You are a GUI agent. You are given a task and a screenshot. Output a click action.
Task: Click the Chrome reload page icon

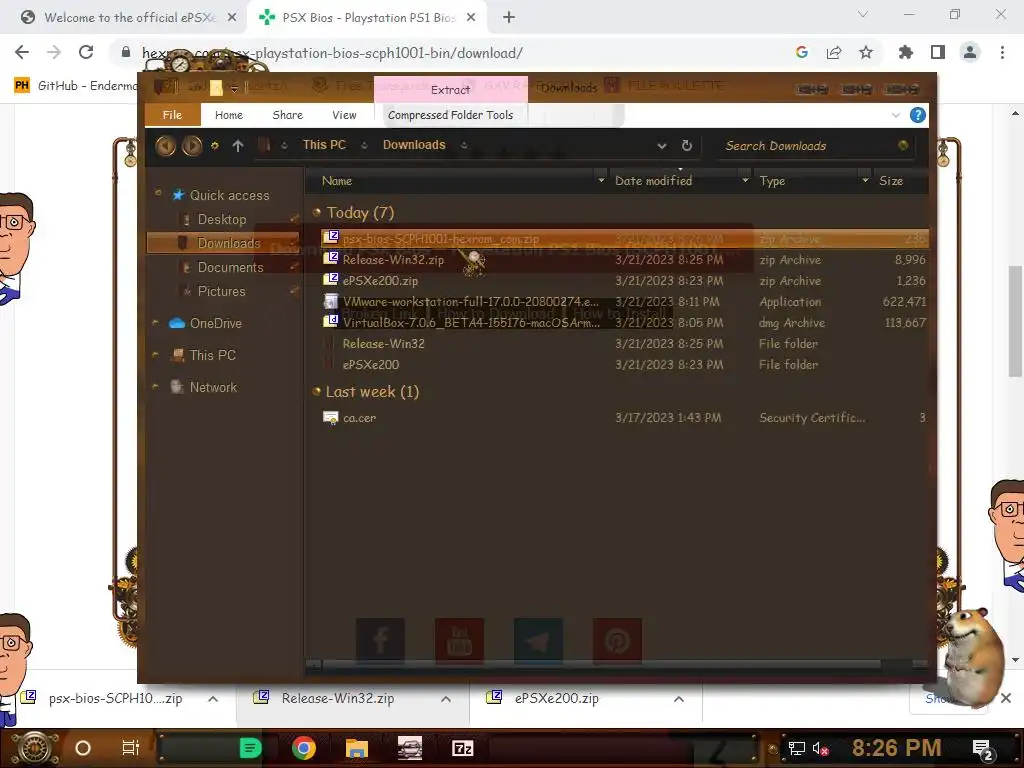(86, 52)
